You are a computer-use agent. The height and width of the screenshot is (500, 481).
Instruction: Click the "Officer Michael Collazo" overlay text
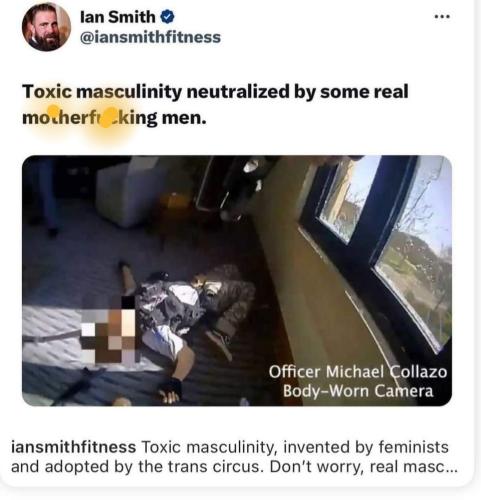point(358,372)
